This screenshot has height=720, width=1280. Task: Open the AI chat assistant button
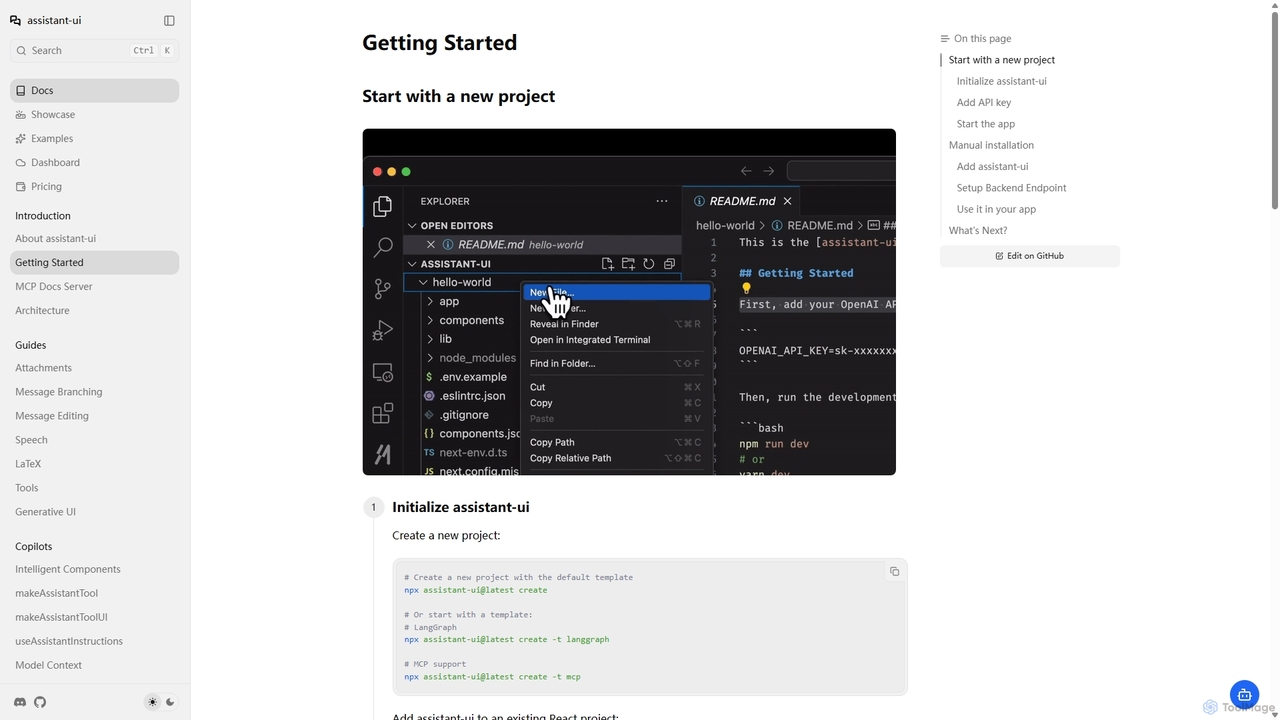tap(1244, 695)
